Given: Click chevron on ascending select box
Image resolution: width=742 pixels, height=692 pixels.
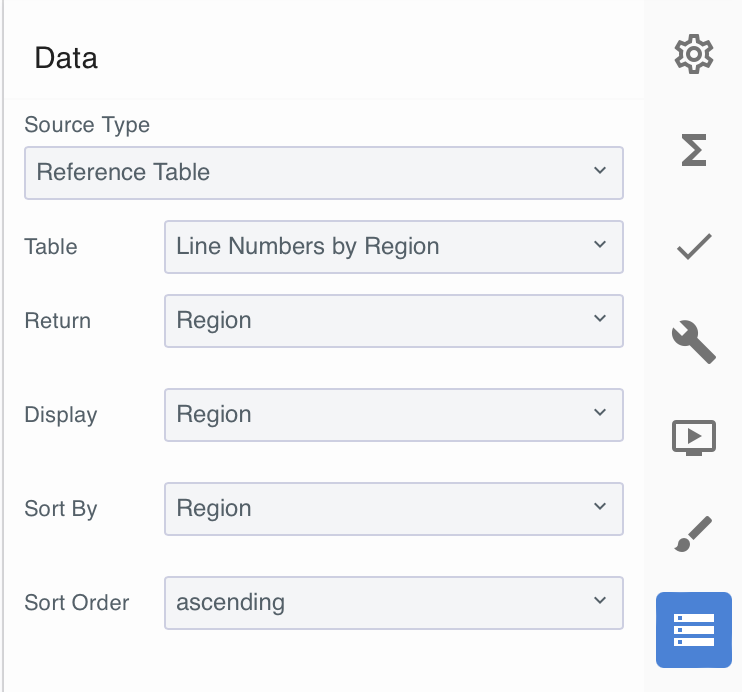Looking at the screenshot, I should 600,601.
